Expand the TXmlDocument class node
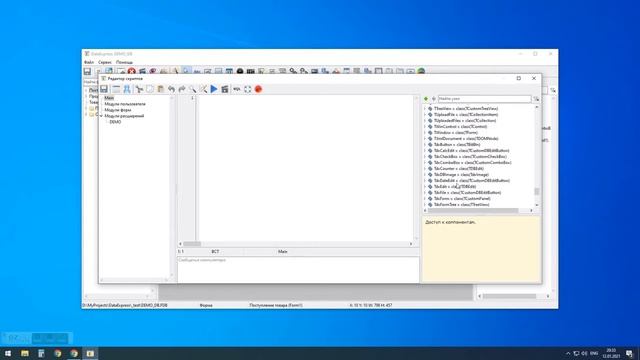Viewport: 640px width, 360px height. [x=425, y=139]
